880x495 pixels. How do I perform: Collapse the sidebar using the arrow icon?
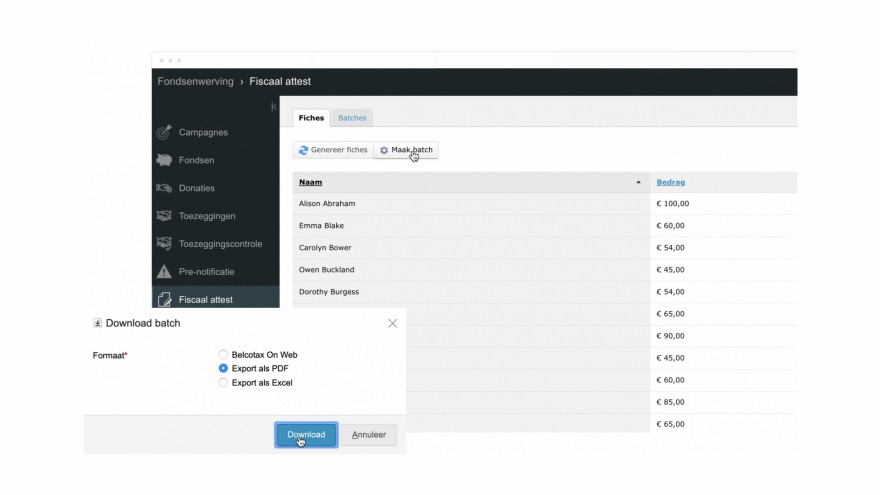click(x=274, y=107)
